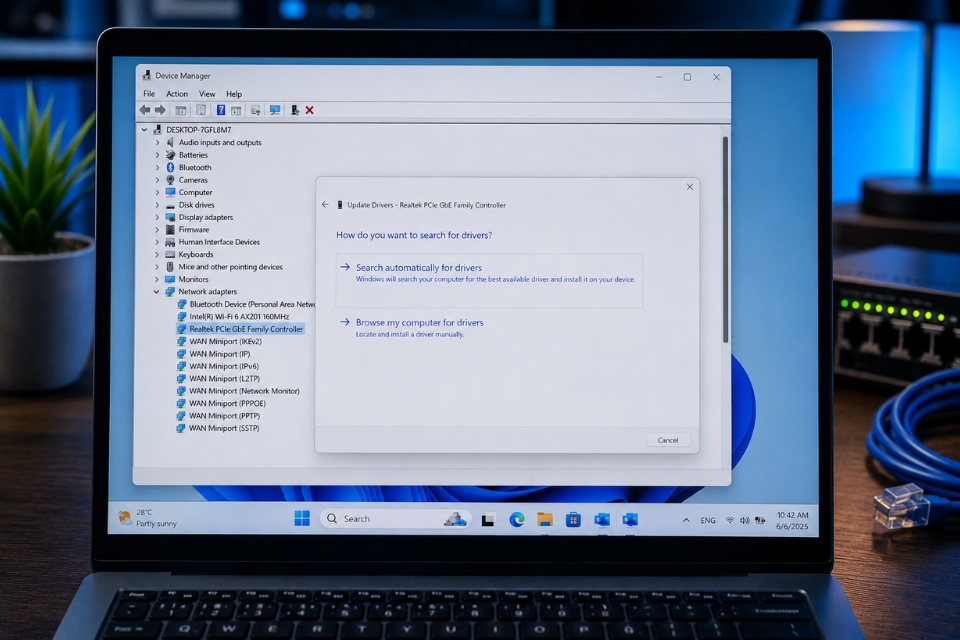Open Microsoft Store from the taskbar
This screenshot has height=640, width=960.
(573, 520)
